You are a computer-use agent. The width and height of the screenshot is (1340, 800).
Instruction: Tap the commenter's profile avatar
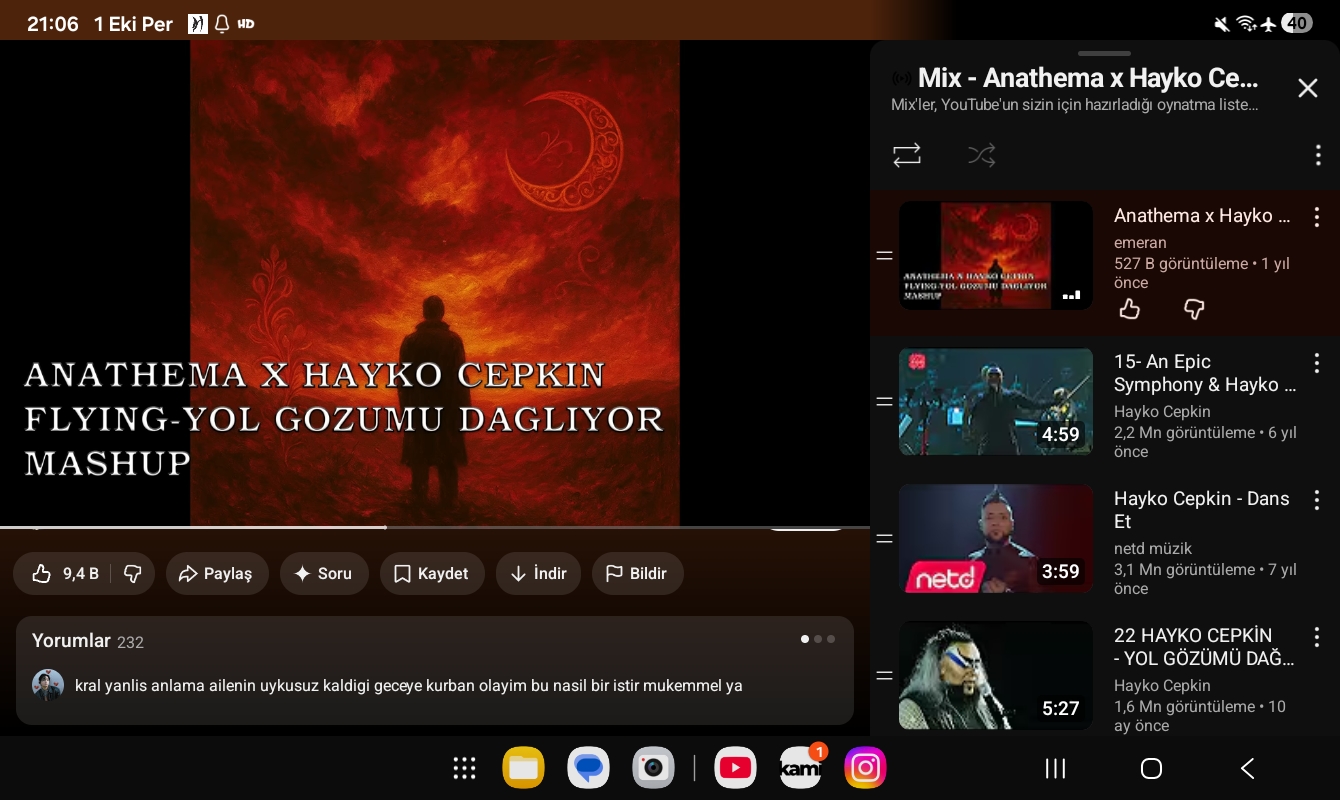click(x=48, y=685)
